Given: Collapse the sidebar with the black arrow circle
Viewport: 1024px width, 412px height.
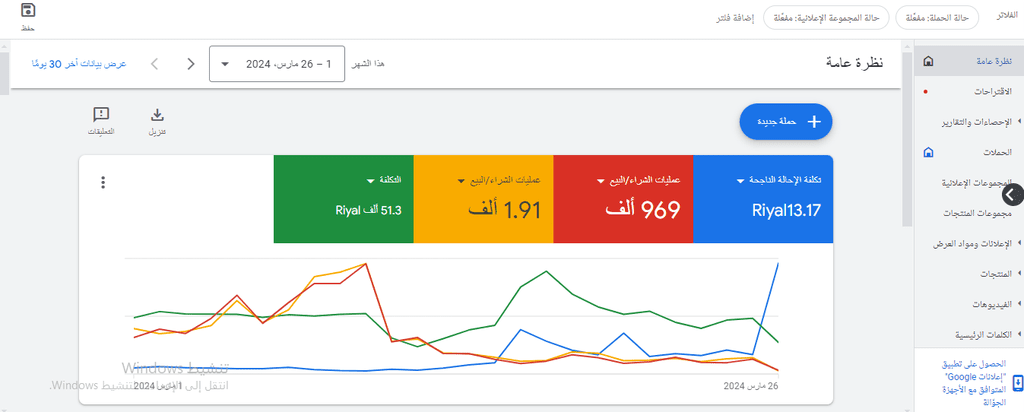Looking at the screenshot, I should (1011, 194).
